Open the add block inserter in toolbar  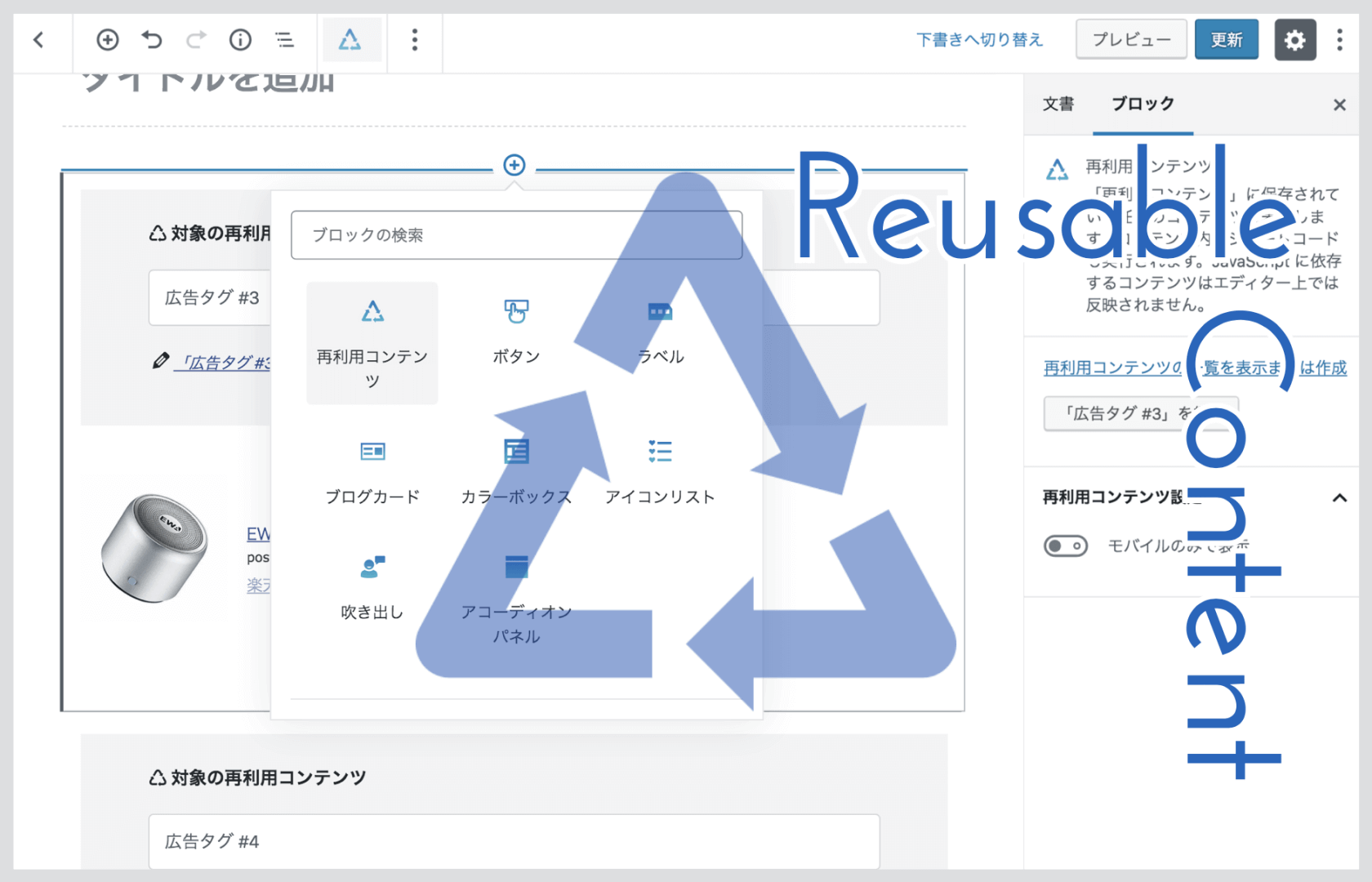[x=108, y=39]
